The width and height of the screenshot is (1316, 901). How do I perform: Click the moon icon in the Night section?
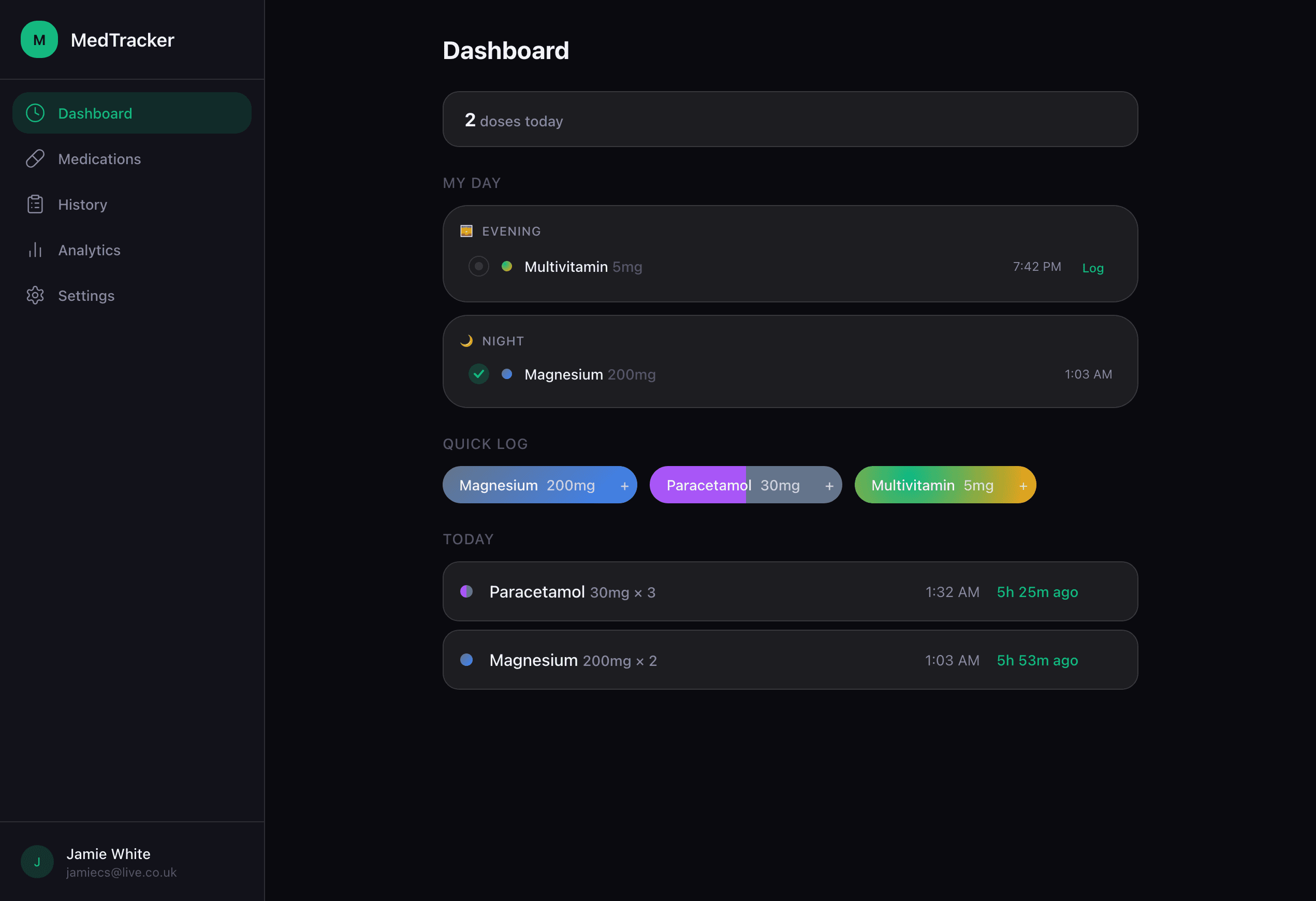point(465,340)
